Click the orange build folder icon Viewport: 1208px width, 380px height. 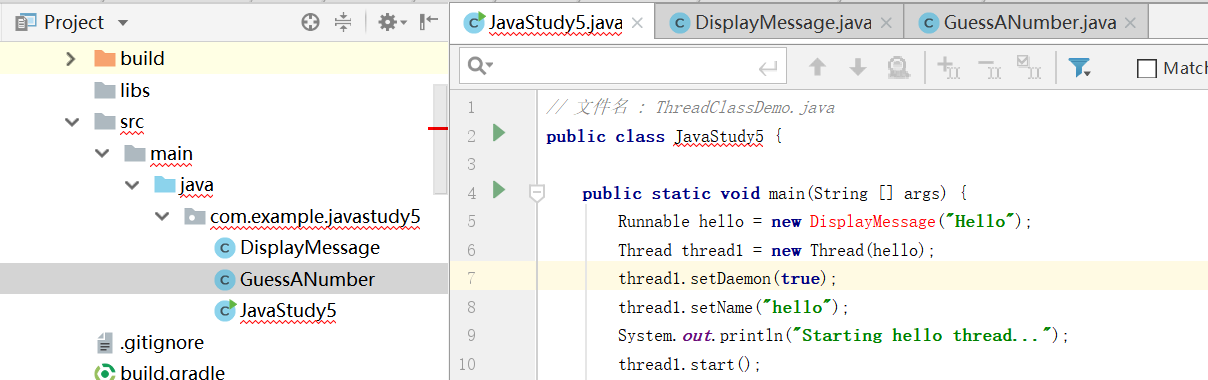point(104,58)
